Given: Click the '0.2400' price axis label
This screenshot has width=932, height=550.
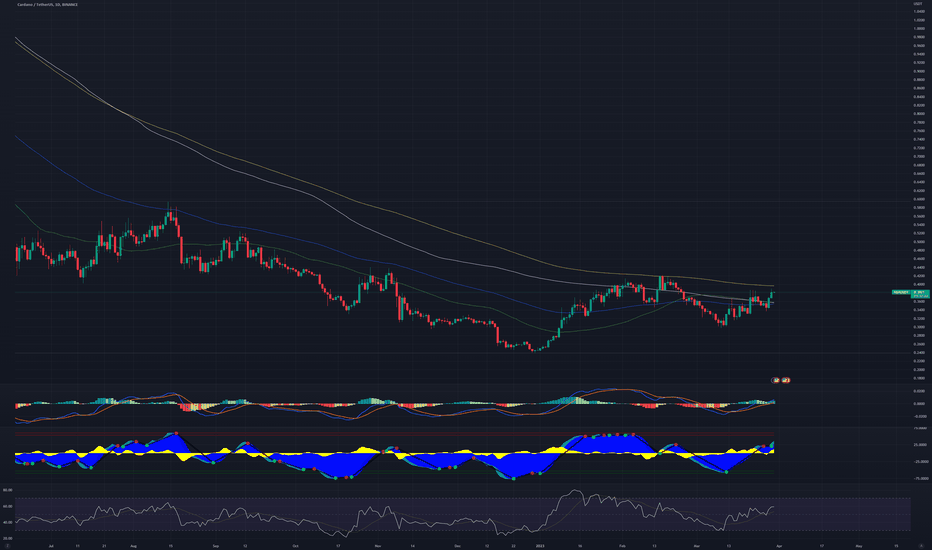Looking at the screenshot, I should (x=919, y=353).
